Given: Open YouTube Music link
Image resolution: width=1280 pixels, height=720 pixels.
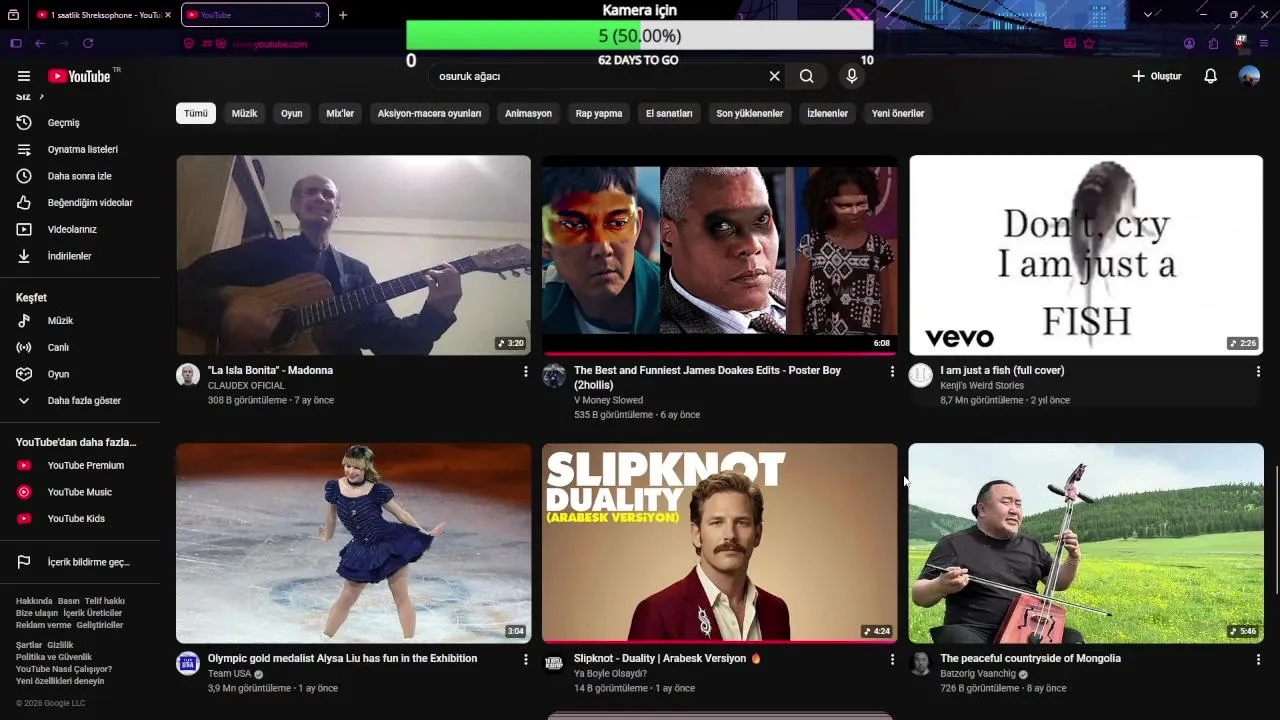Looking at the screenshot, I should coord(80,492).
